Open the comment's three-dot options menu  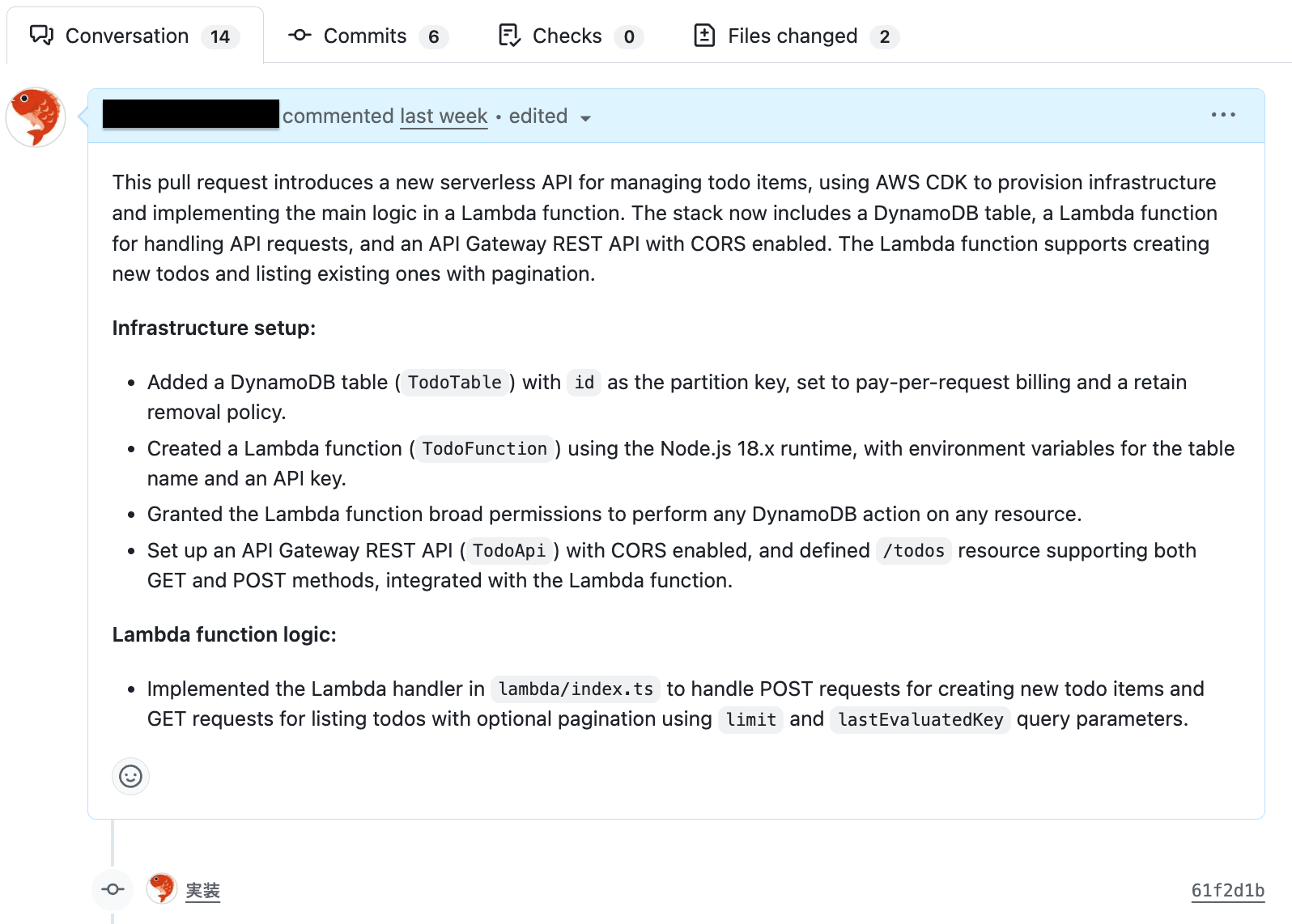click(1223, 116)
